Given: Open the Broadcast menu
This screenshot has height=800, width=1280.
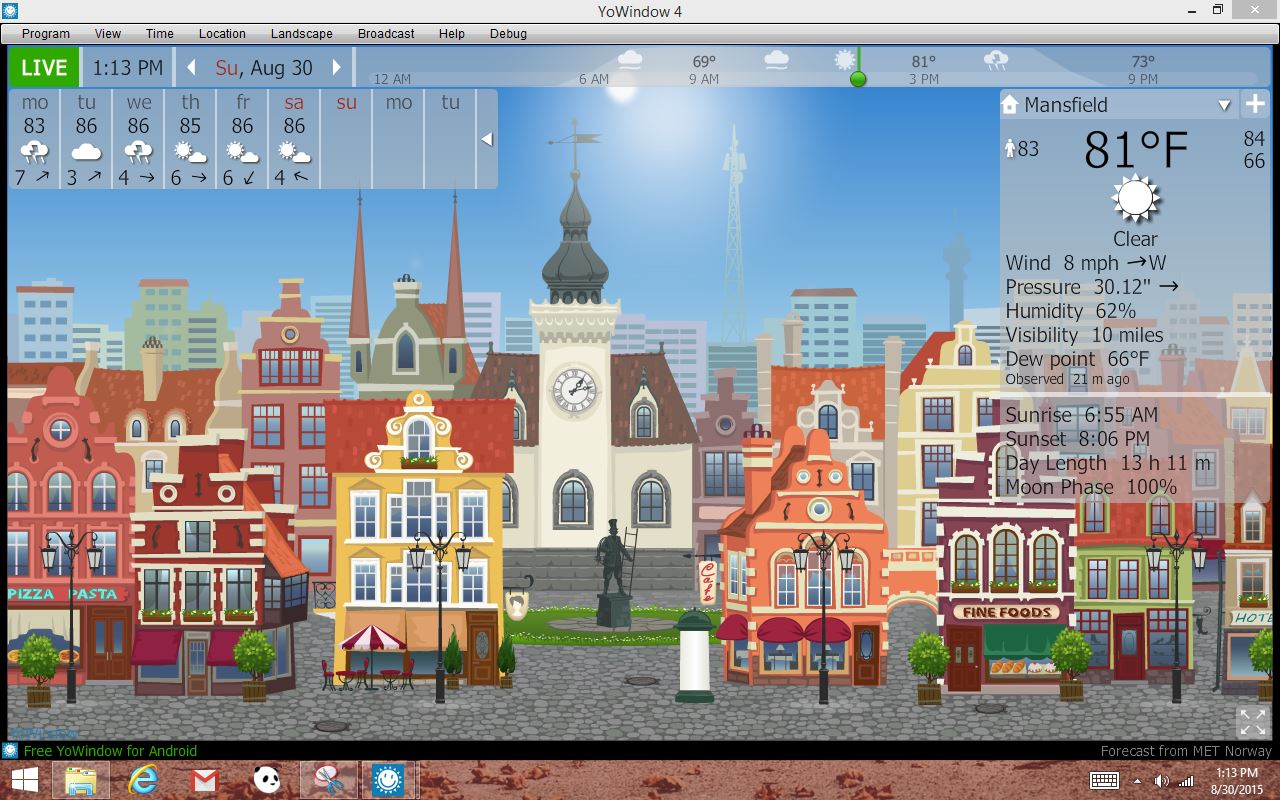Looking at the screenshot, I should tap(386, 33).
